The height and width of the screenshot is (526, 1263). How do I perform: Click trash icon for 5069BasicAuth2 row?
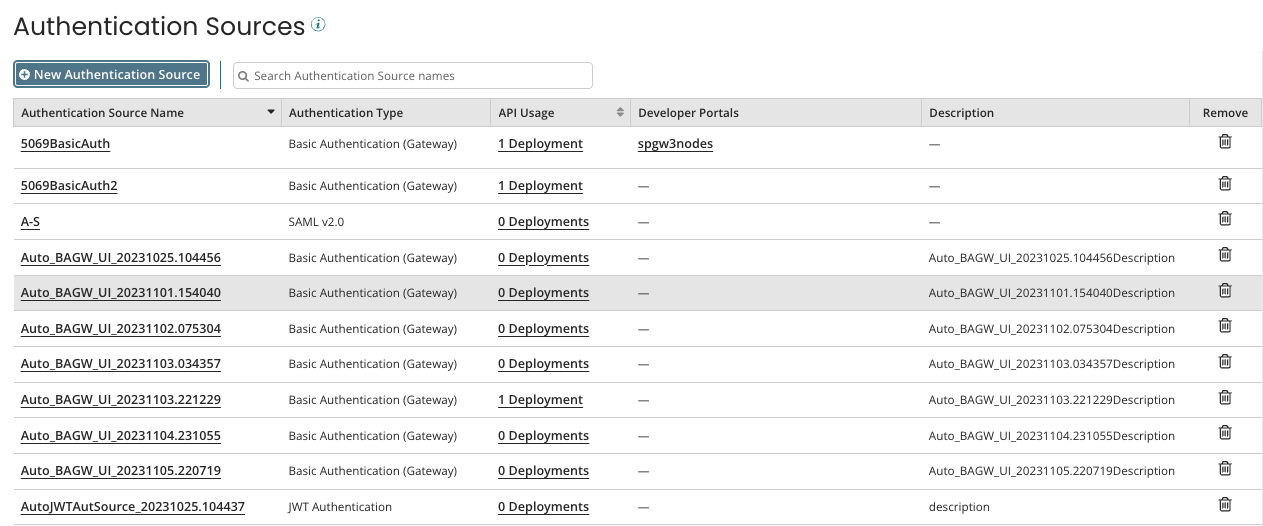[x=1224, y=184]
